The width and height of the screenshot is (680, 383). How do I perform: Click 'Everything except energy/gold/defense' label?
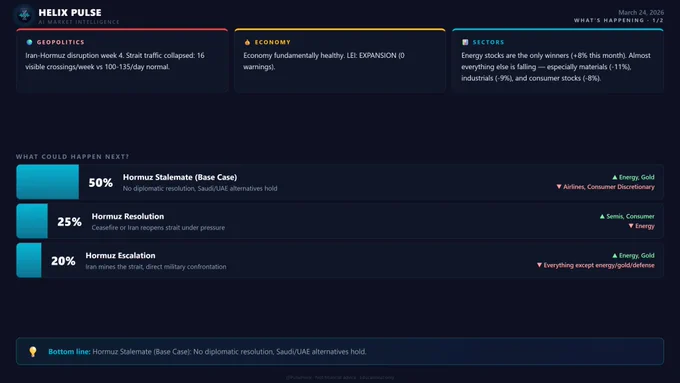[599, 265]
